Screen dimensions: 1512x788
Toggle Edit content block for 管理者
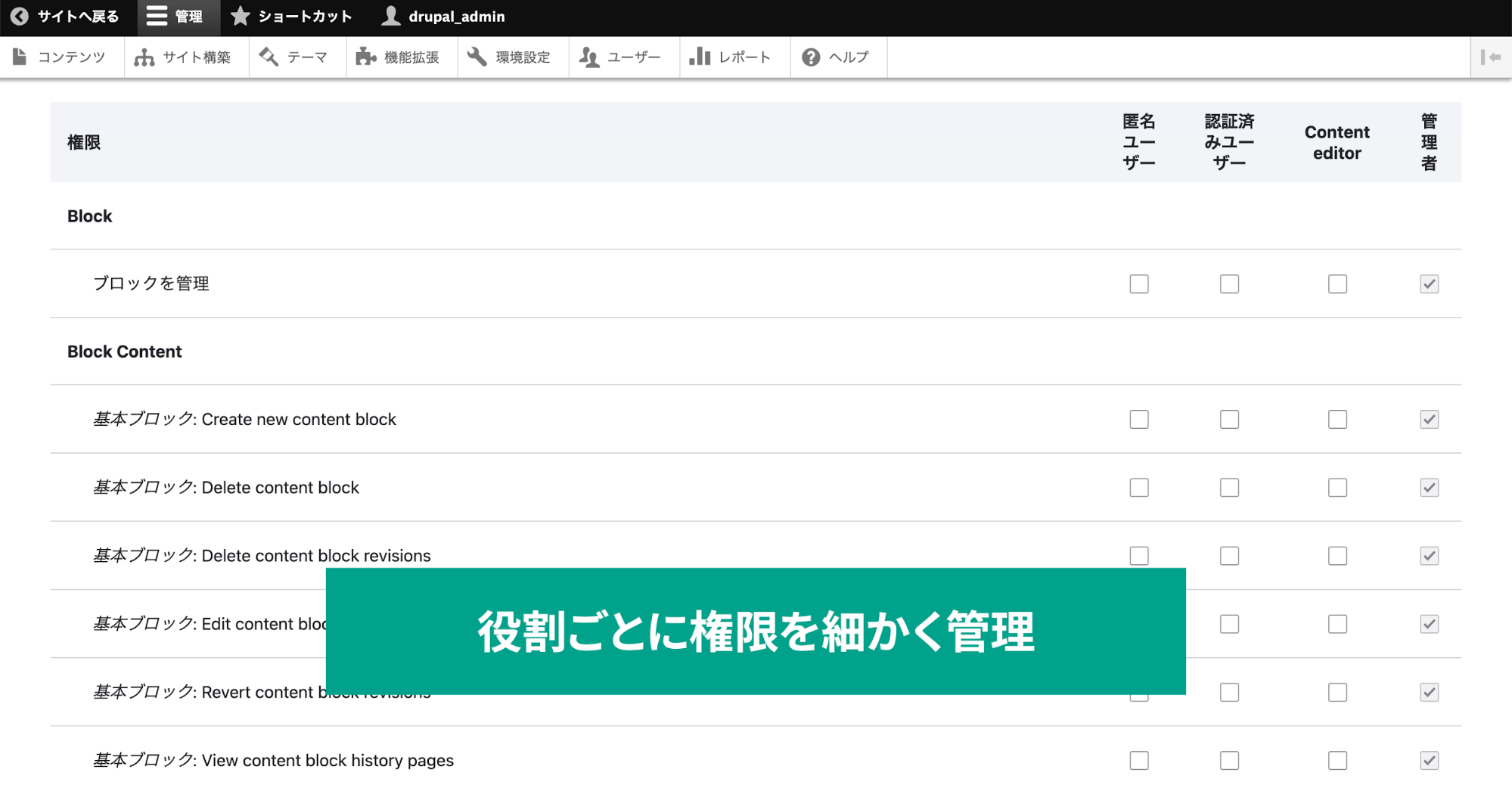pyautogui.click(x=1429, y=624)
